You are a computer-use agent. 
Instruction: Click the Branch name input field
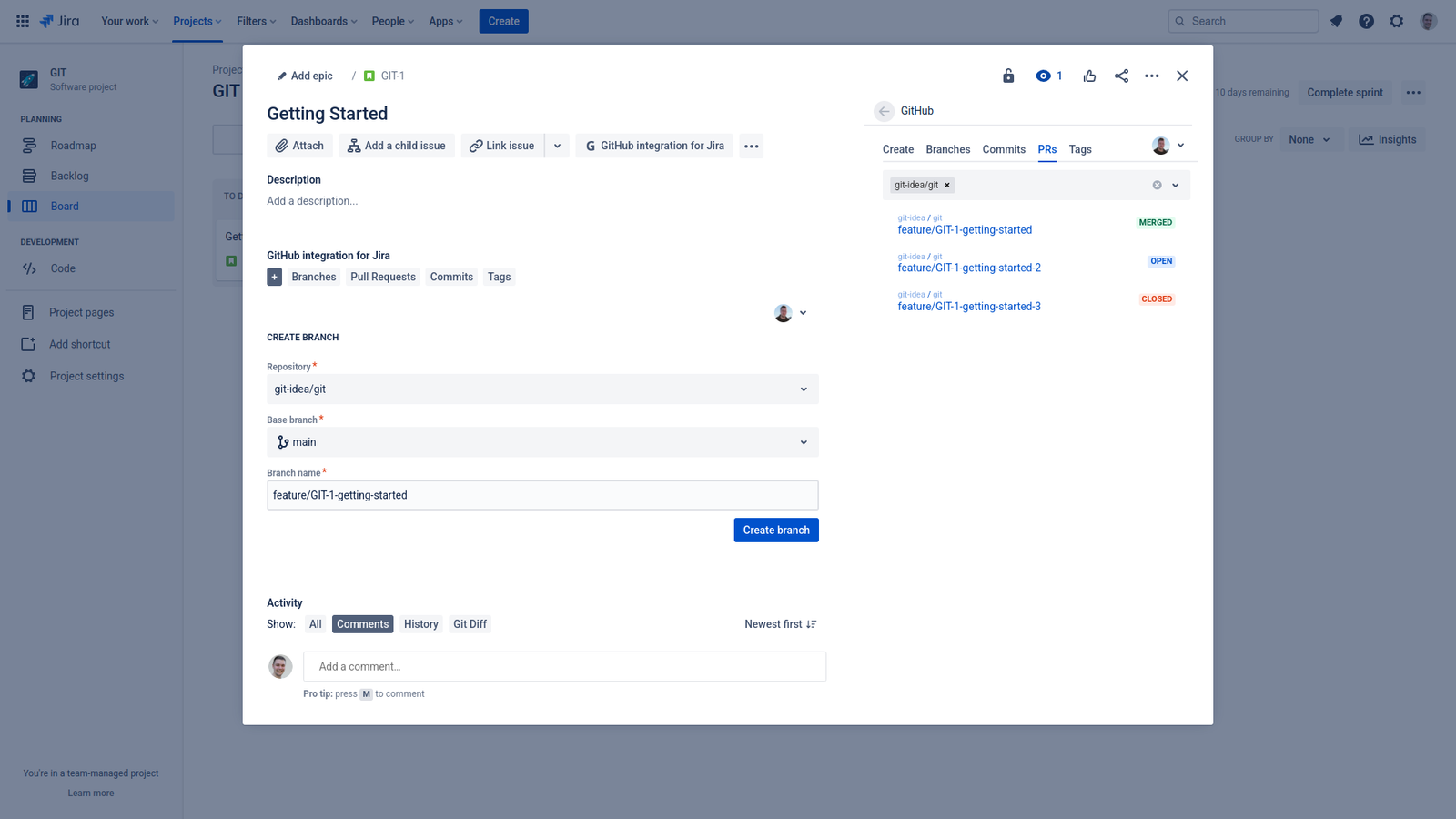pyautogui.click(x=542, y=495)
